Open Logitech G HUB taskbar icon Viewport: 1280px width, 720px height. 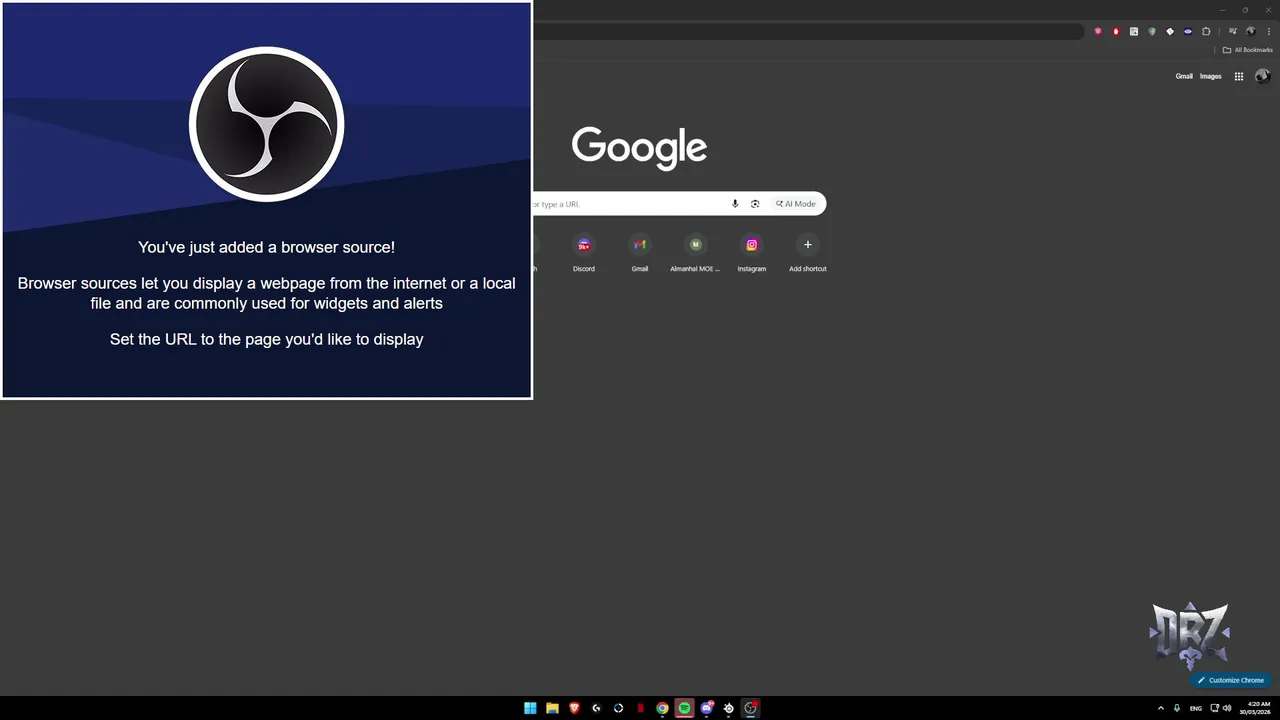[x=596, y=708]
